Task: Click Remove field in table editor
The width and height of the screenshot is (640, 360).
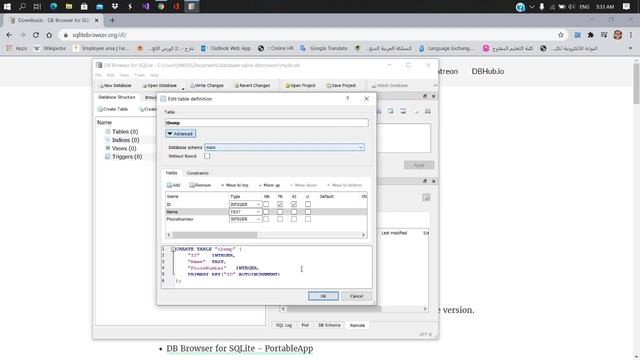Action: tap(200, 185)
